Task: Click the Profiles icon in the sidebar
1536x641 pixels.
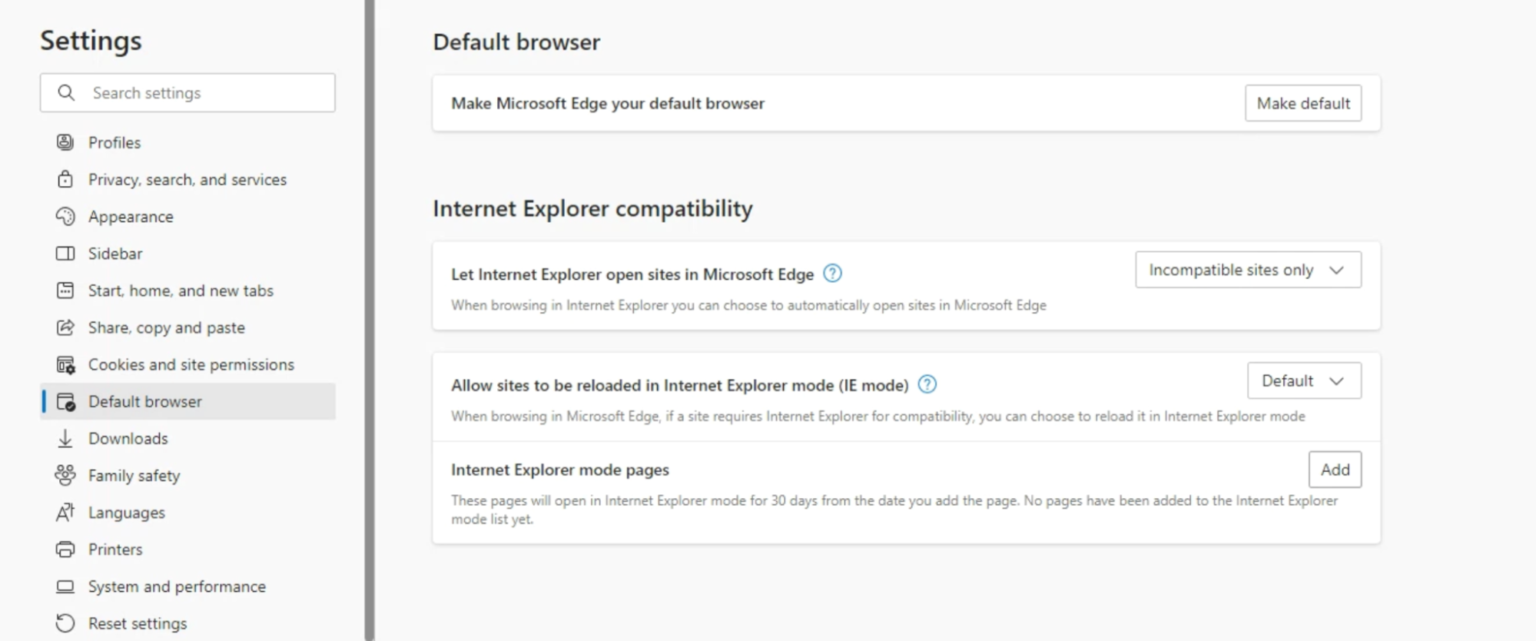Action: (x=66, y=142)
